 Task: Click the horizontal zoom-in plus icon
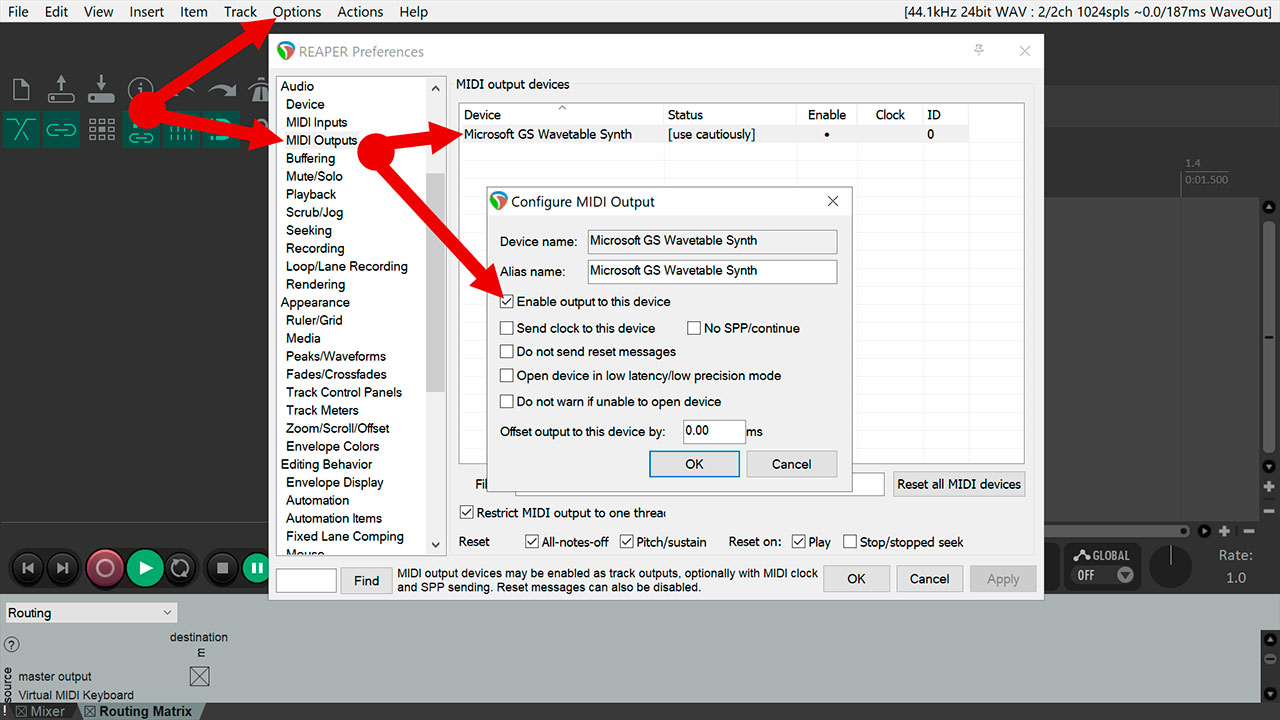(1224, 531)
